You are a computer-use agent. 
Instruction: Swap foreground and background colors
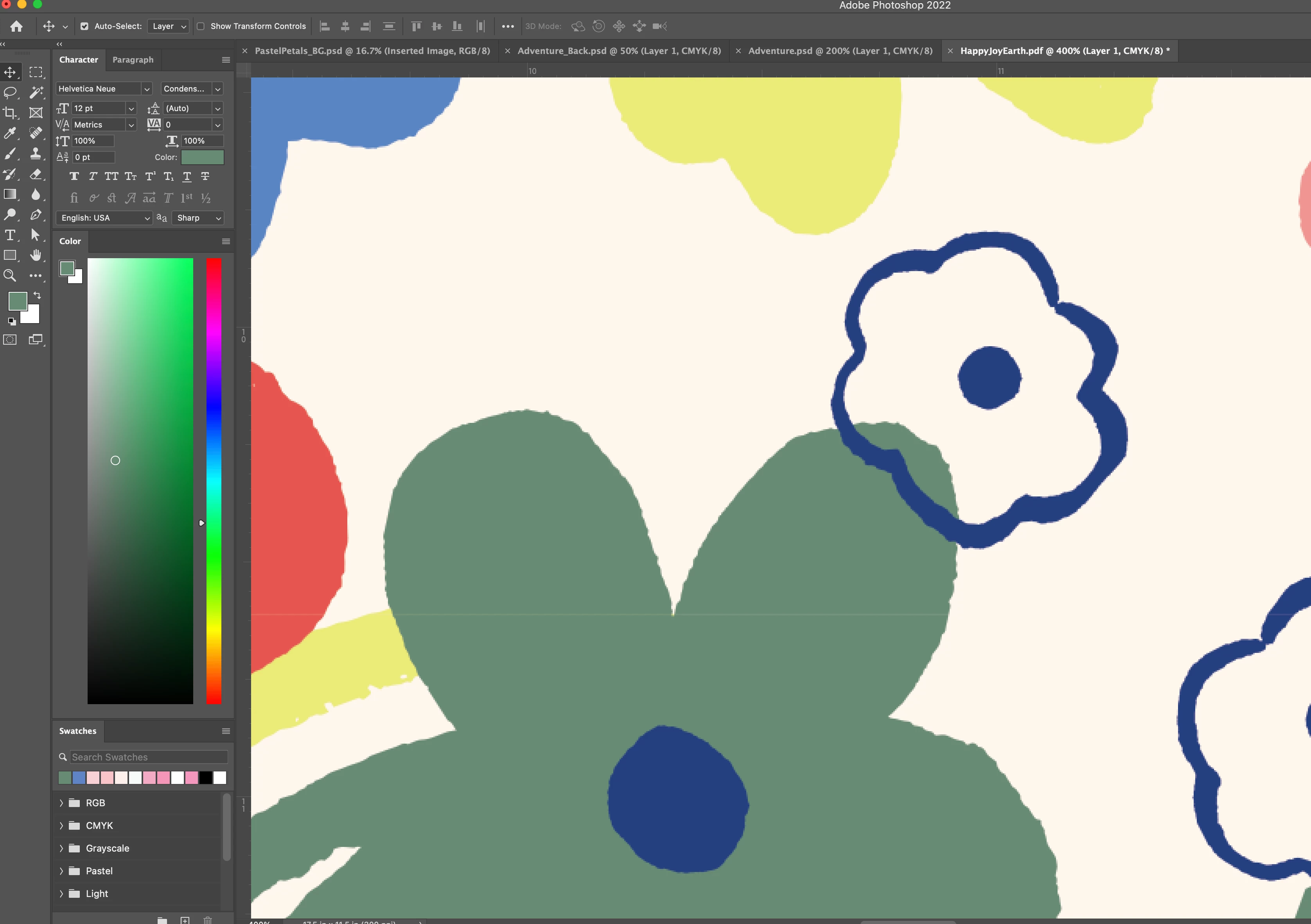click(37, 295)
